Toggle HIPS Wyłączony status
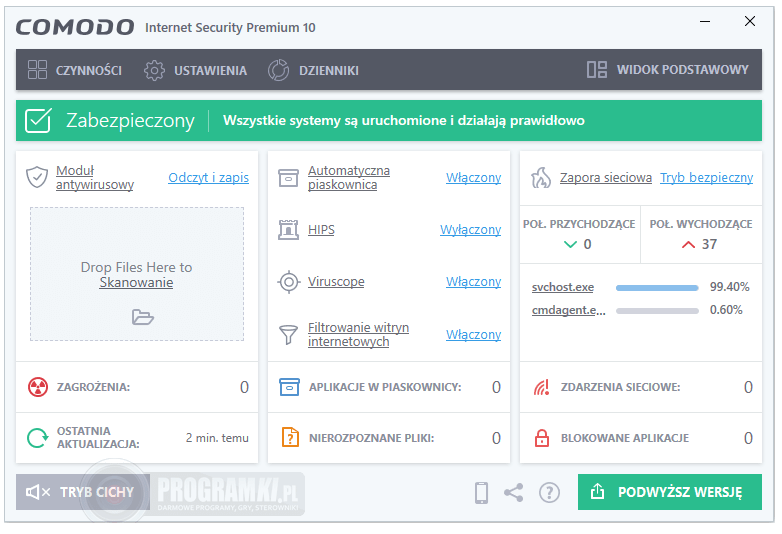This screenshot has height=534, width=782. click(470, 230)
